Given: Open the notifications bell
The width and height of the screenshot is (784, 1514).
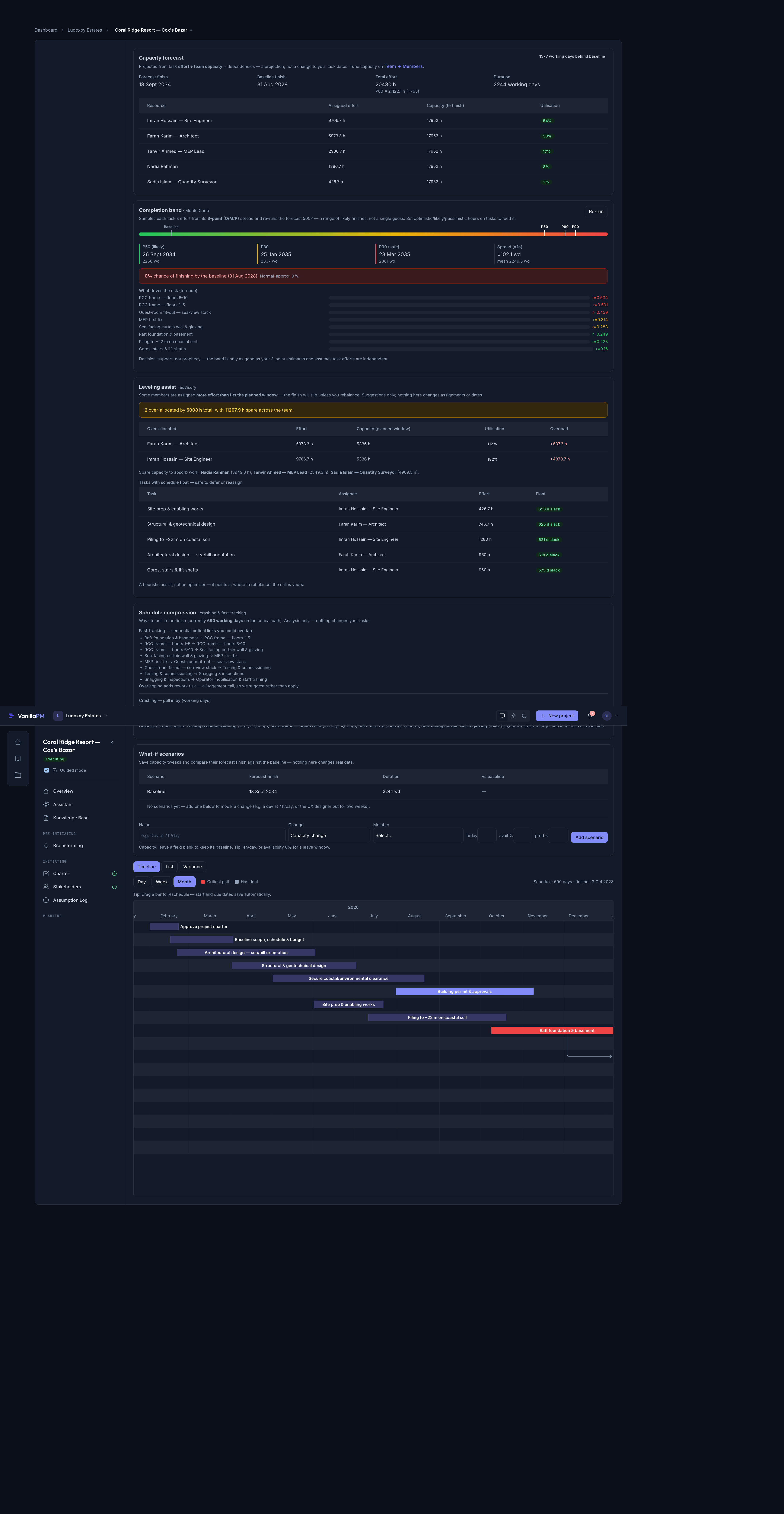Looking at the screenshot, I should [589, 716].
